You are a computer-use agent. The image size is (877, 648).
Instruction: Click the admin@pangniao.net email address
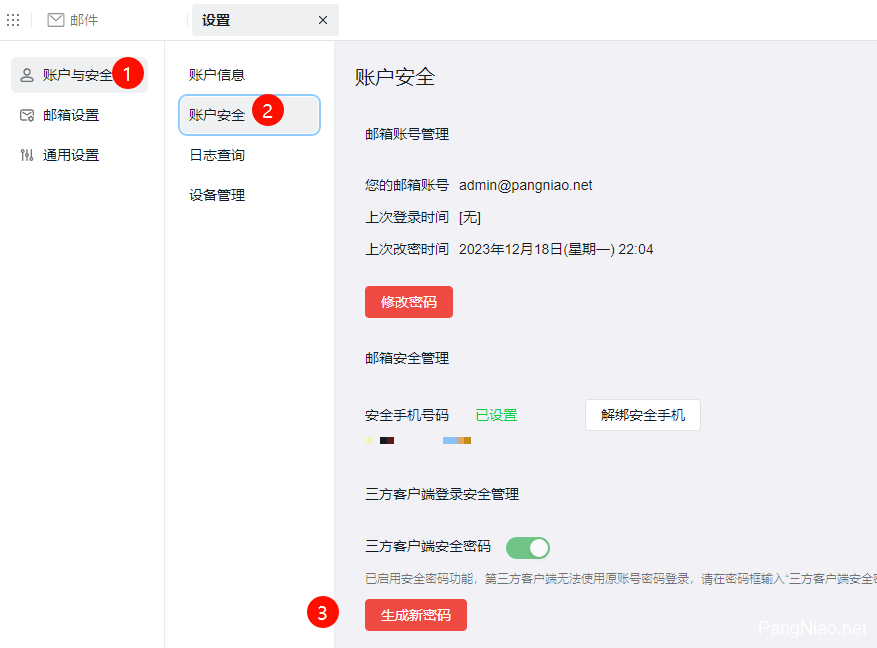(x=525, y=185)
